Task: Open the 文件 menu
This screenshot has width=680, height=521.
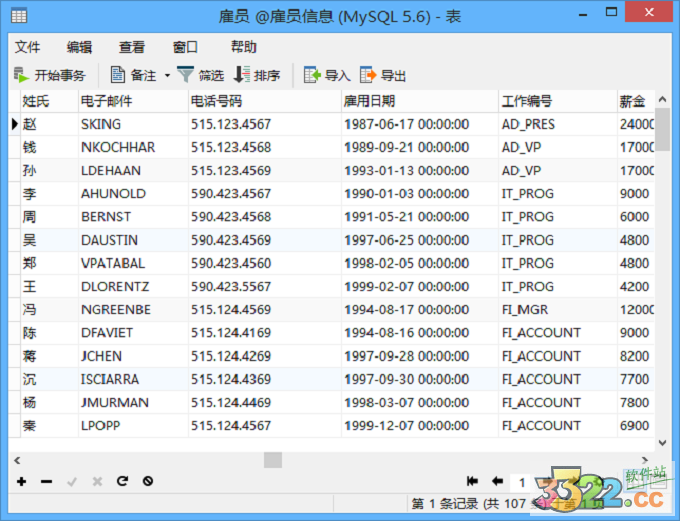Action: [28, 47]
